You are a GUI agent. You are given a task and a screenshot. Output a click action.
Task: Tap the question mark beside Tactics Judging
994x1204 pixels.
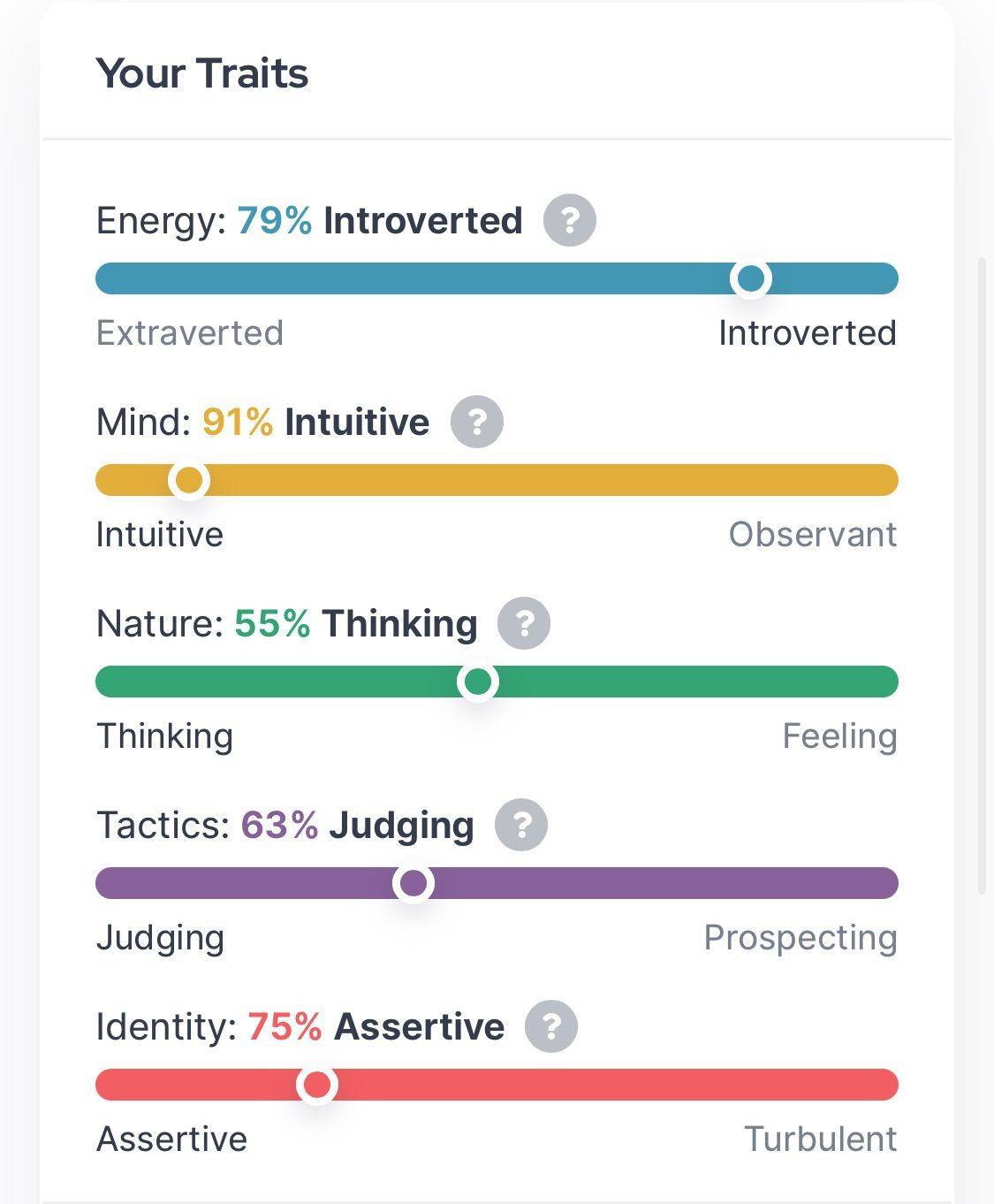tap(521, 825)
